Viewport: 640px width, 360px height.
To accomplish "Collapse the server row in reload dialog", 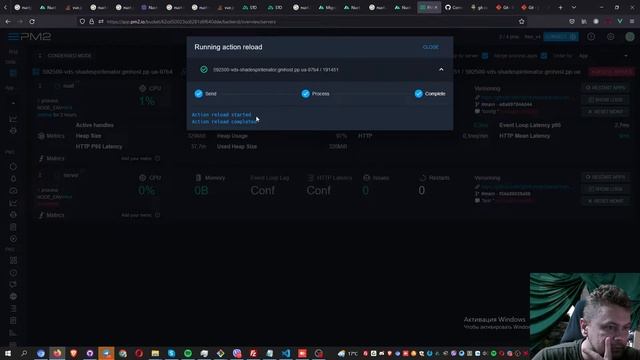I will 441,70.
